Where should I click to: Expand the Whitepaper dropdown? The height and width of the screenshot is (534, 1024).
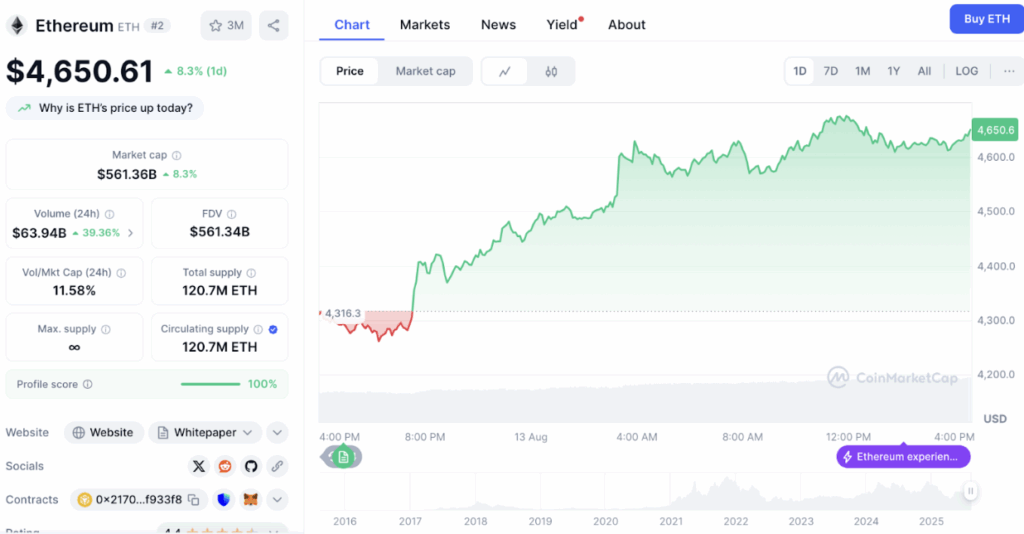pos(248,433)
